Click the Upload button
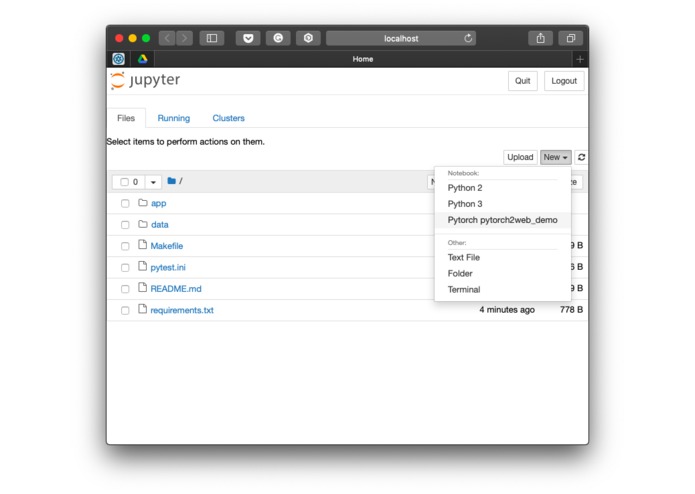Viewport: 695px width, 494px height. point(520,157)
